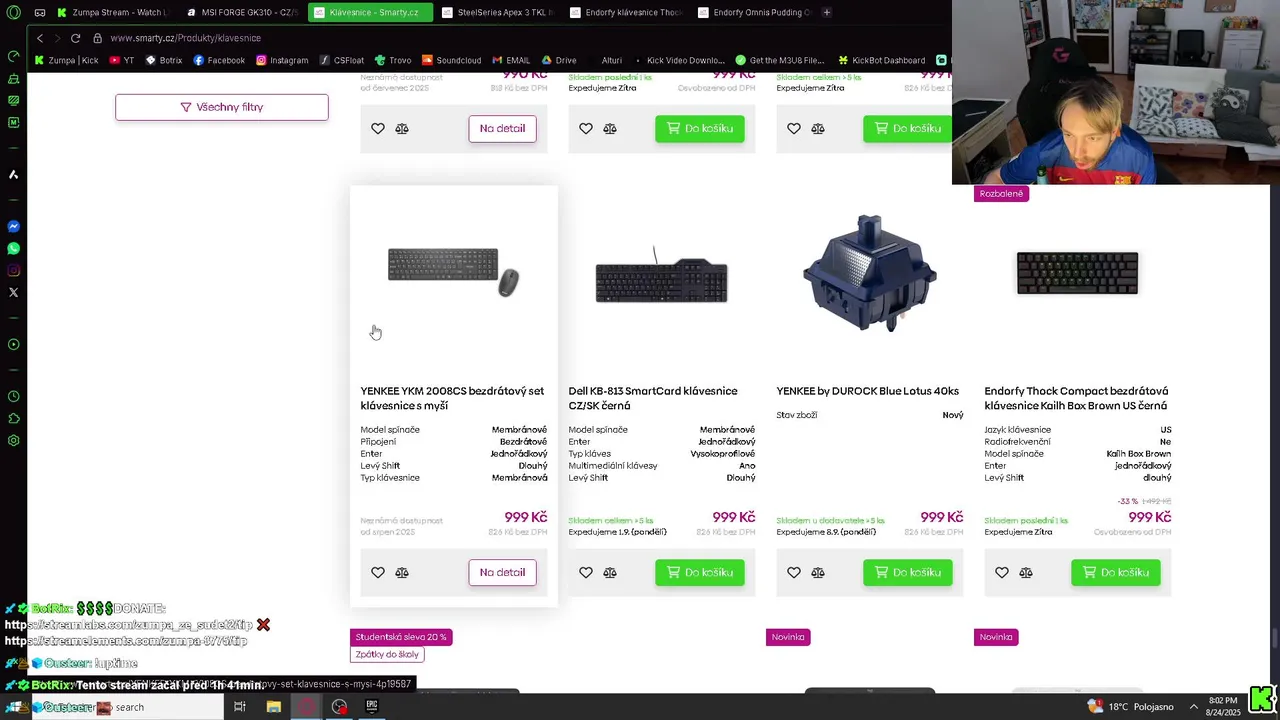Select the Klávesnice - Smarty.cz tab
1280x720 pixels.
371,12
